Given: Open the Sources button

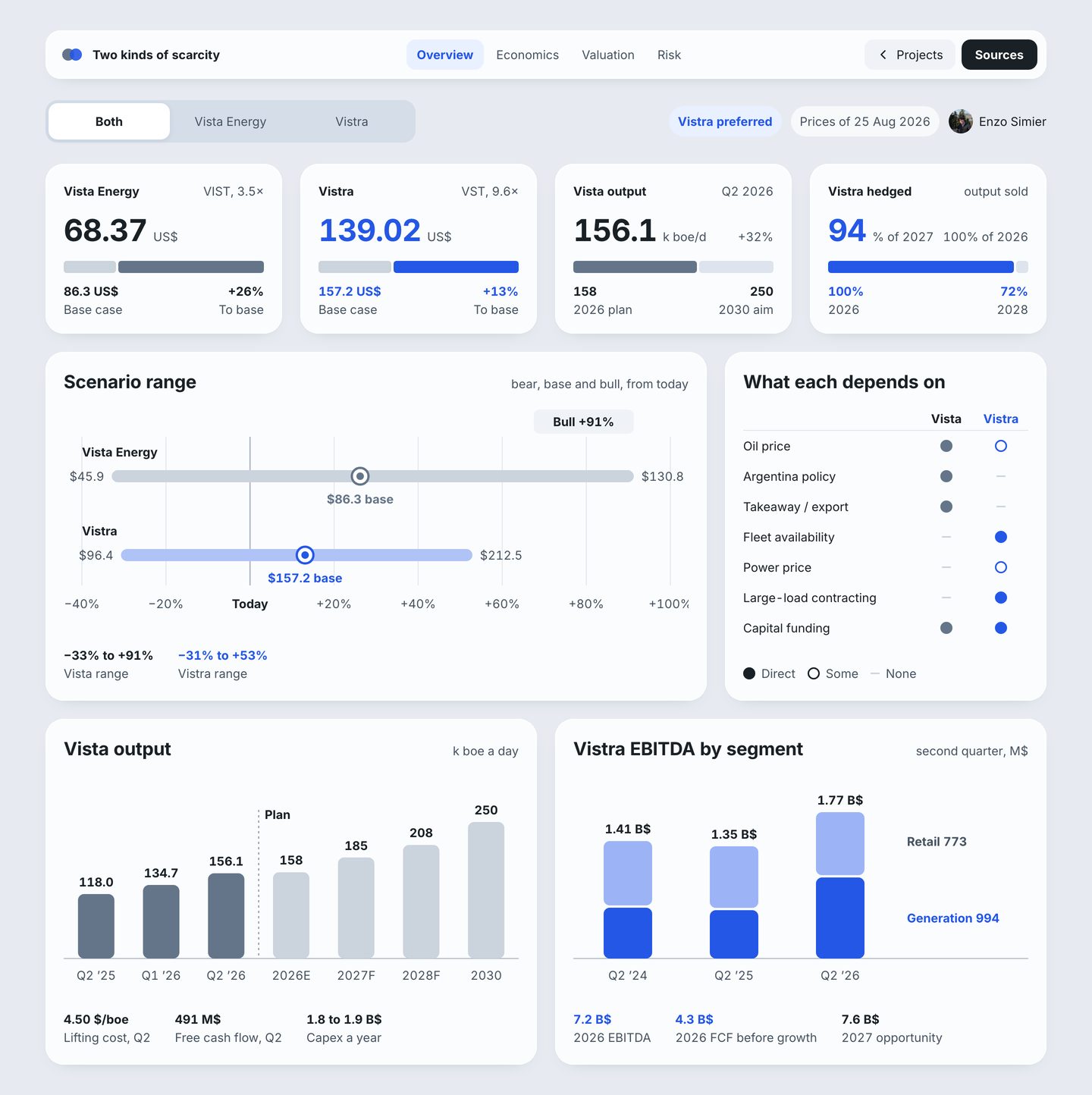Looking at the screenshot, I should click(x=999, y=55).
